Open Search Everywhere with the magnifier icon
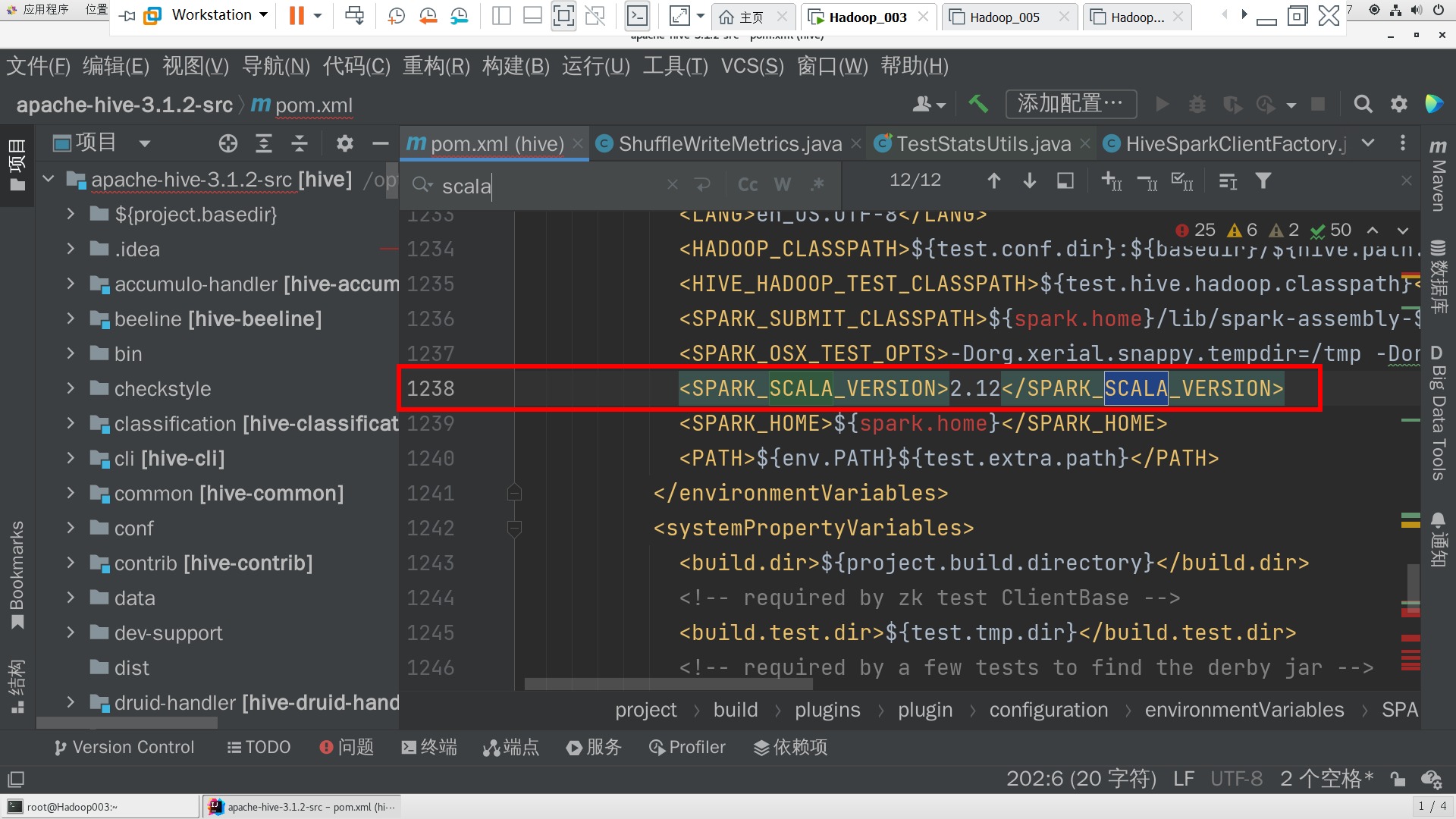The width and height of the screenshot is (1456, 819). coord(1363,104)
